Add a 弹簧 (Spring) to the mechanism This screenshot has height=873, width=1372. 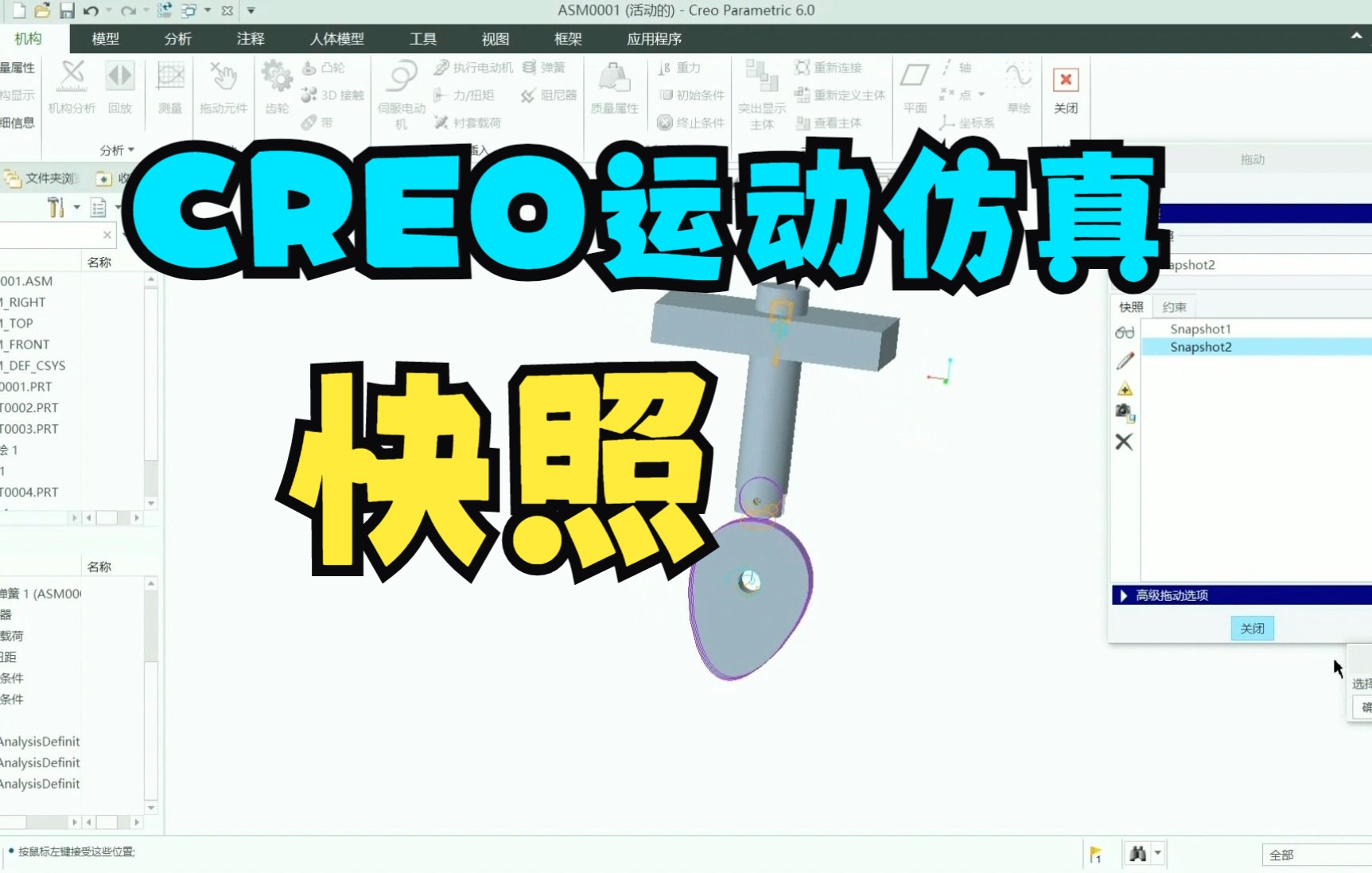(x=548, y=67)
